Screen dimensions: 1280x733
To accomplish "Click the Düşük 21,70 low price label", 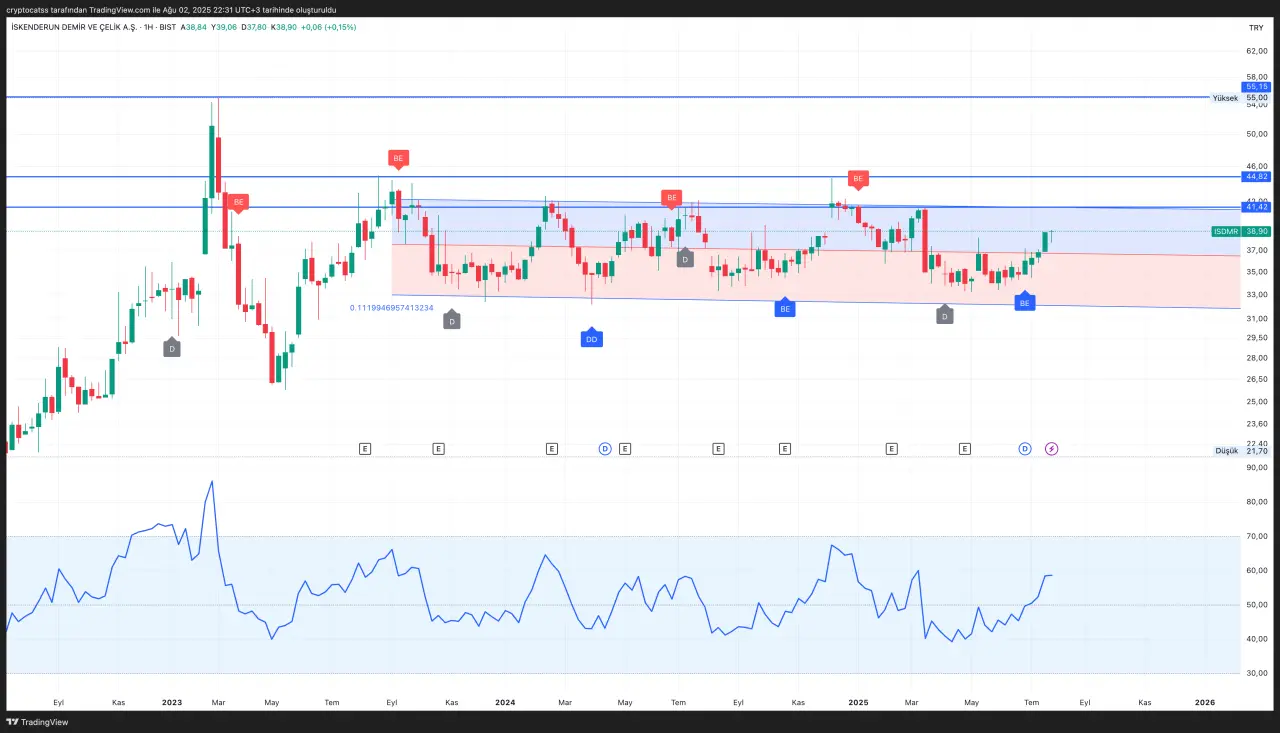I will [x=1241, y=451].
